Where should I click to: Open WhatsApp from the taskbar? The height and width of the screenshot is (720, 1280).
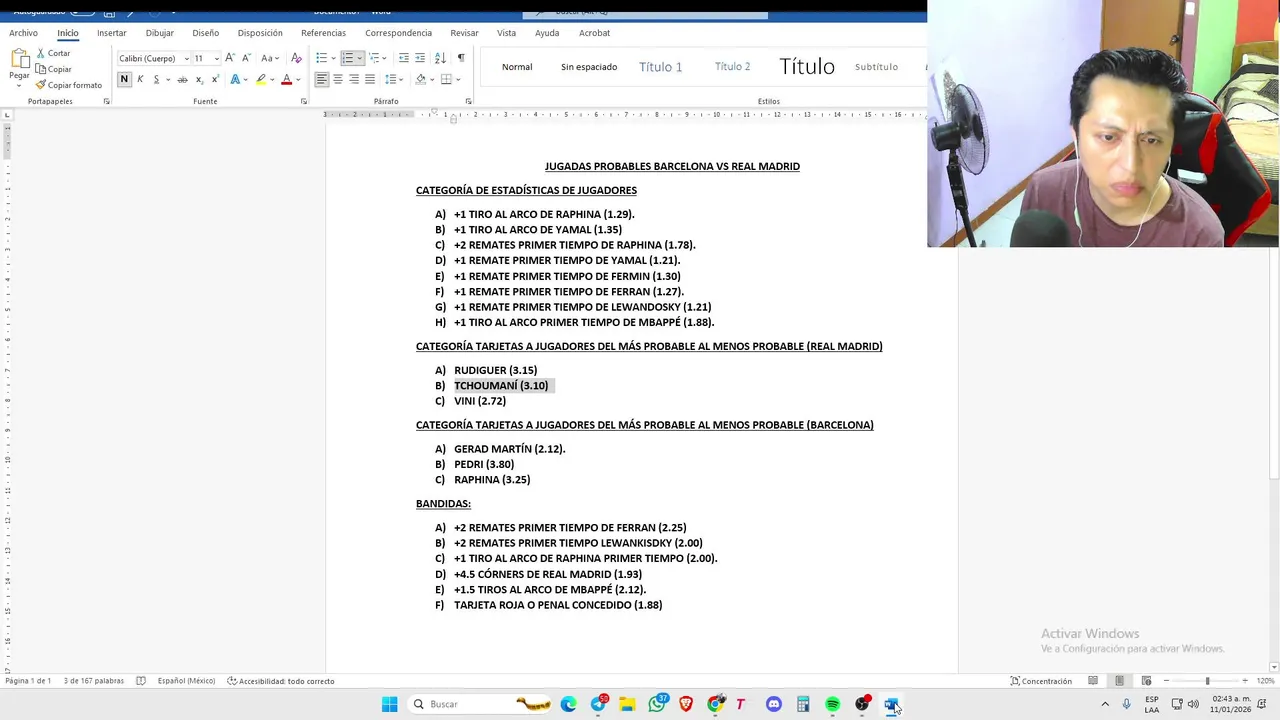pos(657,705)
